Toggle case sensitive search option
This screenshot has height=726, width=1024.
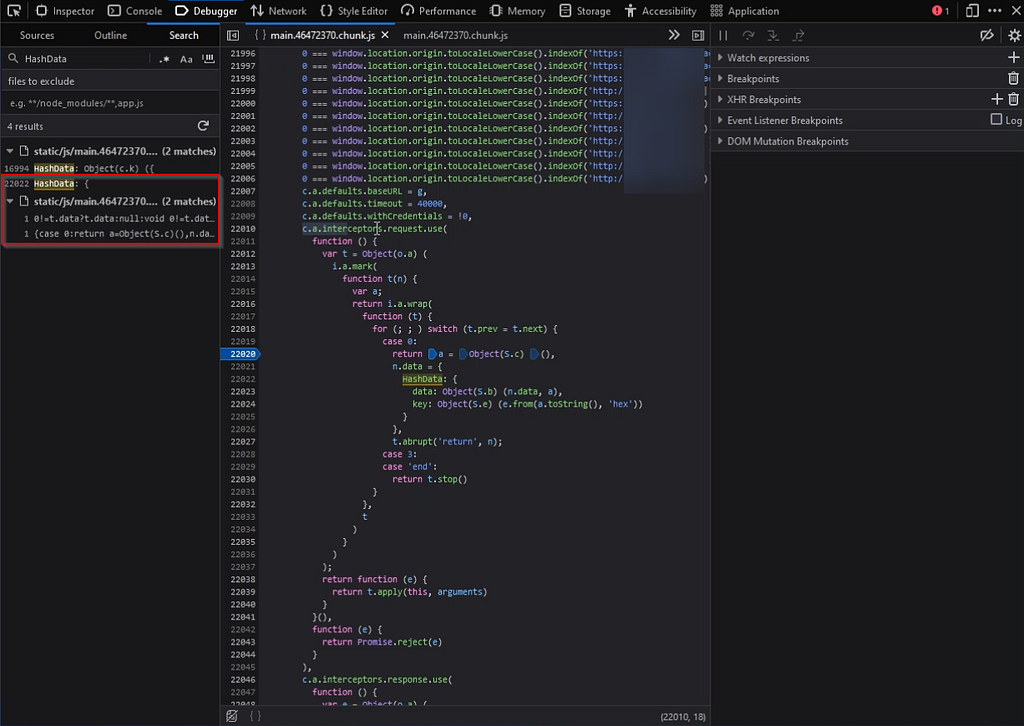186,59
